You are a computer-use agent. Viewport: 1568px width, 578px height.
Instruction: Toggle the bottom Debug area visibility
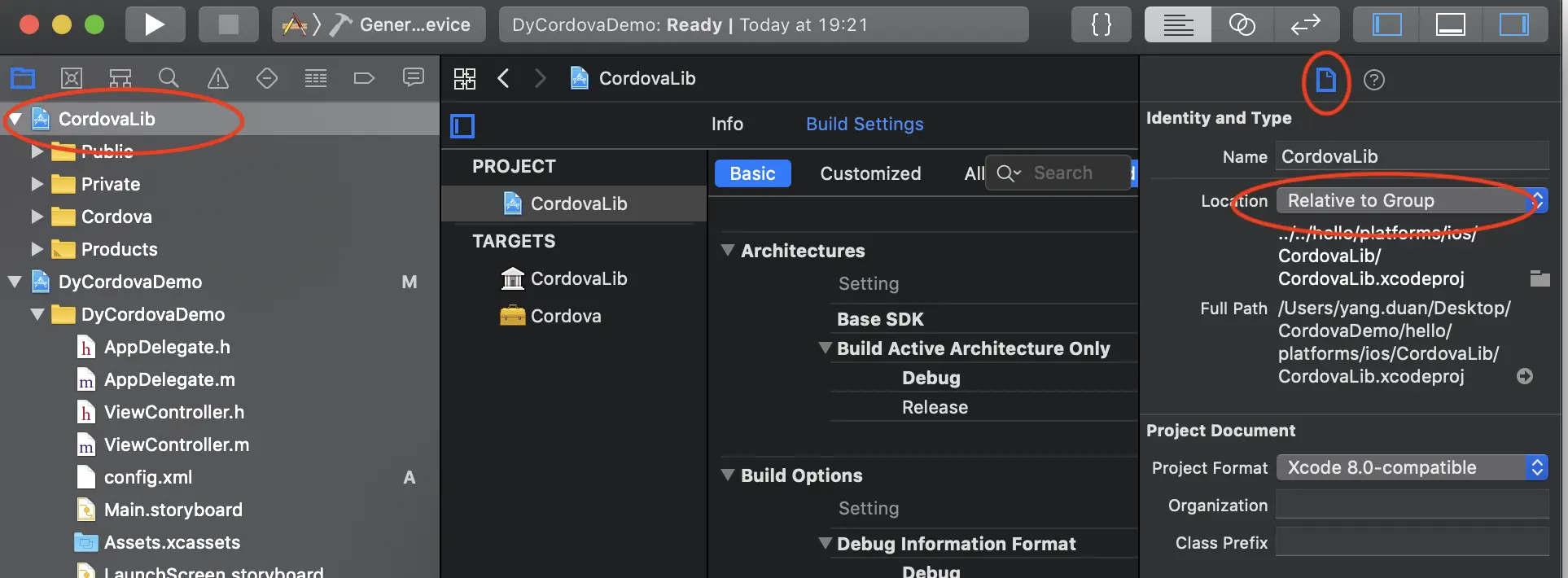pos(1450,24)
